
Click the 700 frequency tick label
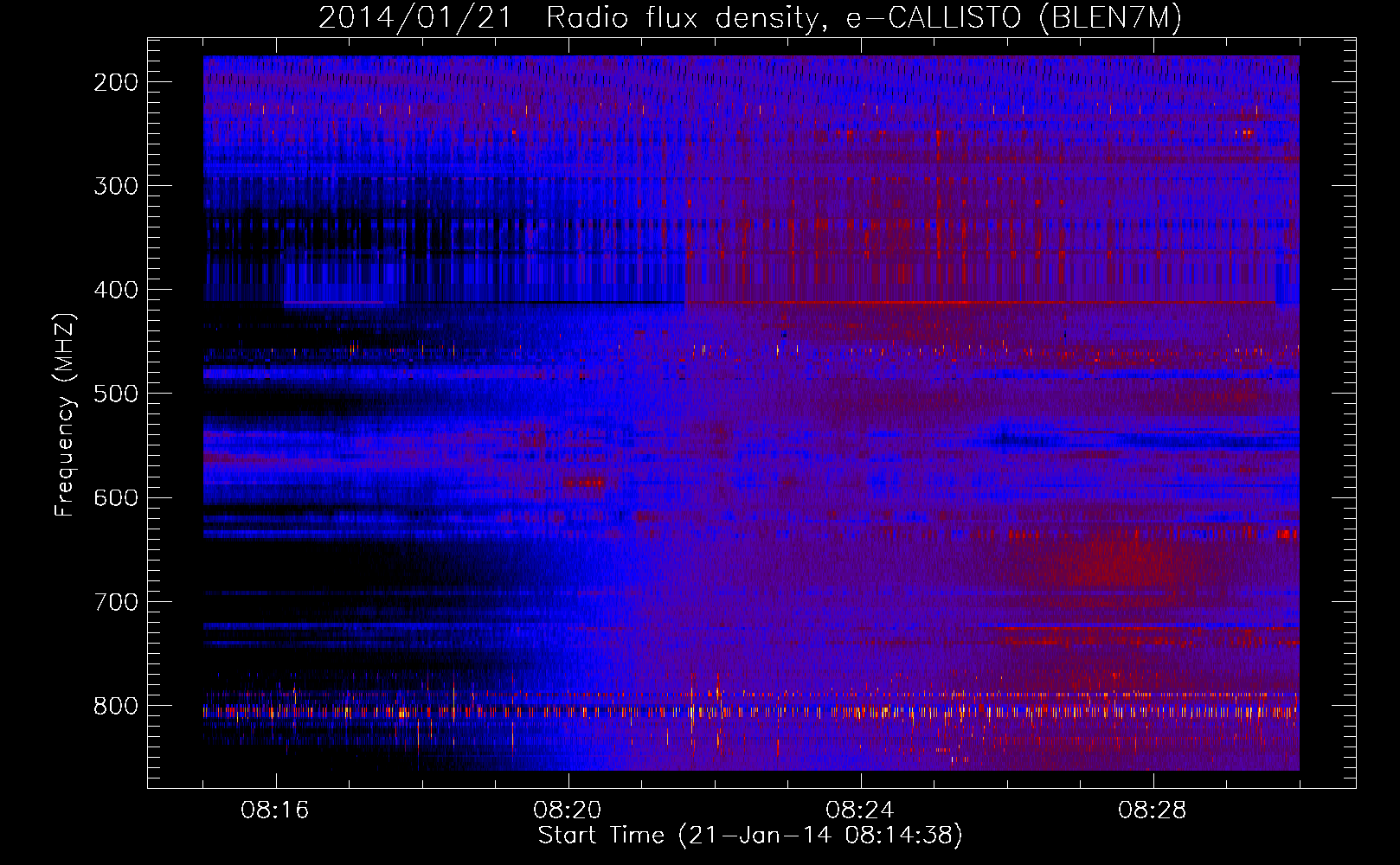(x=116, y=601)
